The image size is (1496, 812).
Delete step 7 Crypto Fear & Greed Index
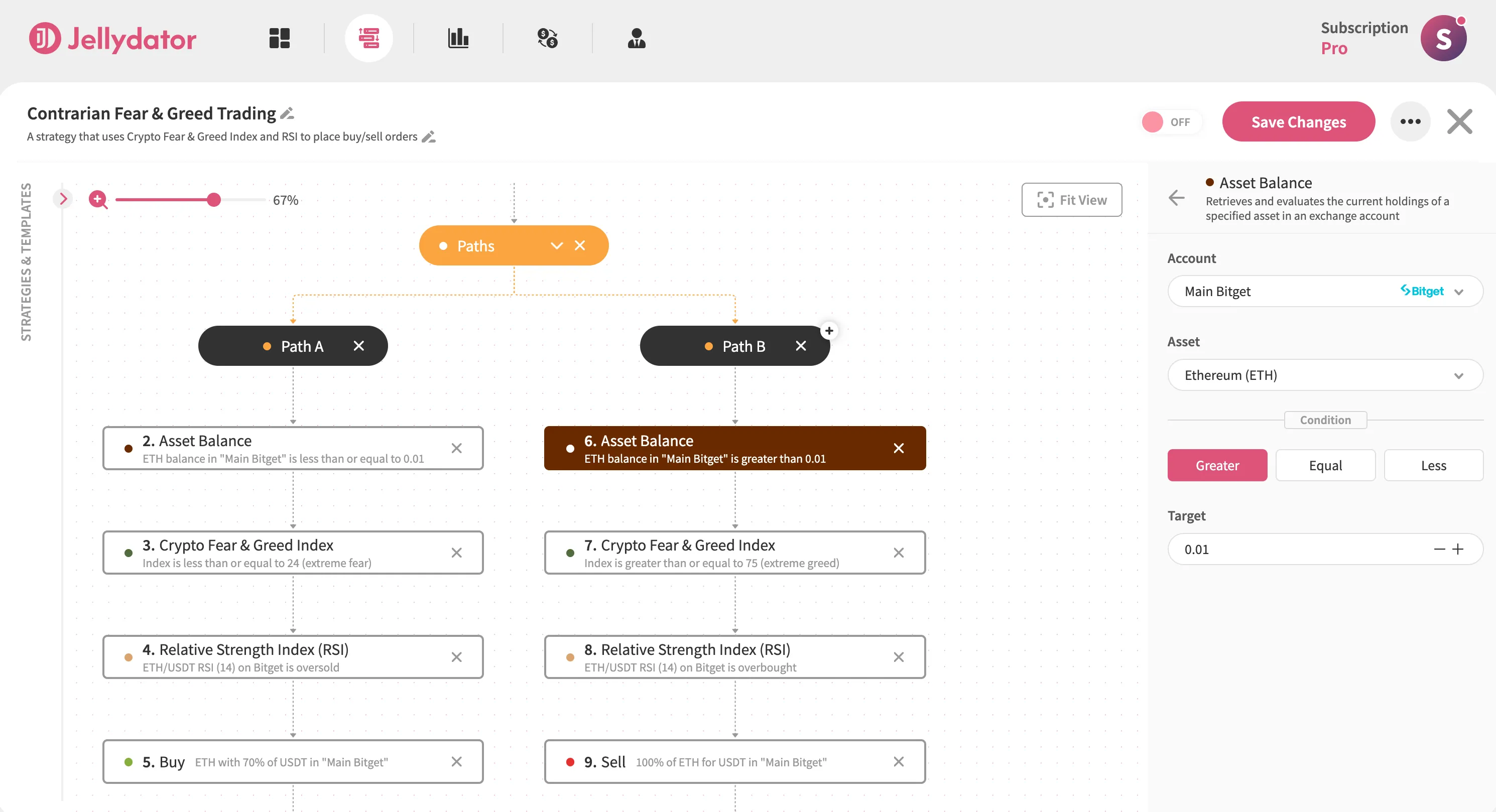[x=899, y=553]
